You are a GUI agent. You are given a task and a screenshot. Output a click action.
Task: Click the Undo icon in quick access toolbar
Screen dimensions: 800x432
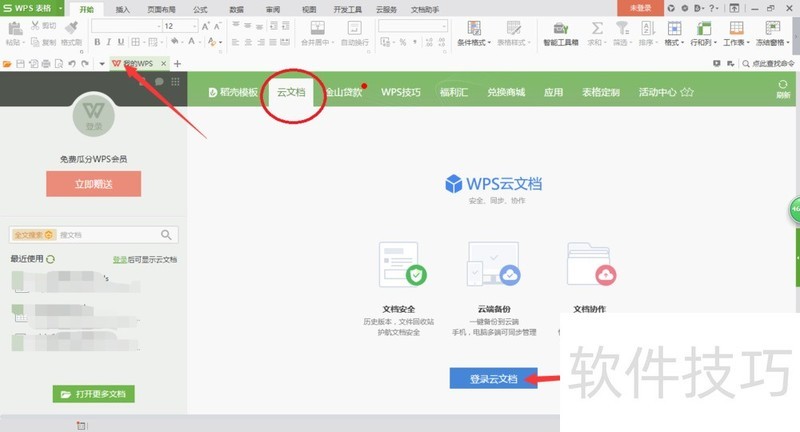71,64
